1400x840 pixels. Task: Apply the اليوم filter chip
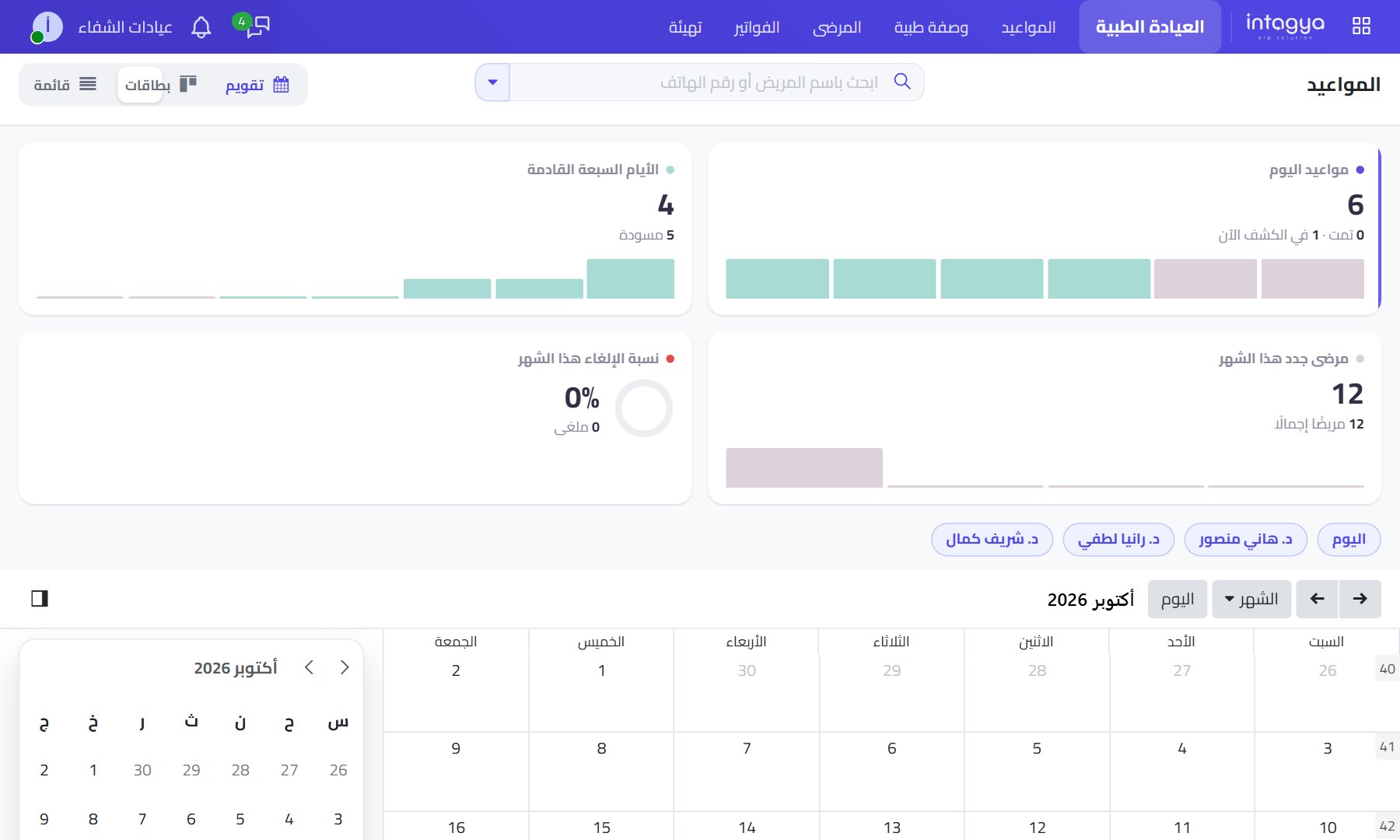[1349, 539]
